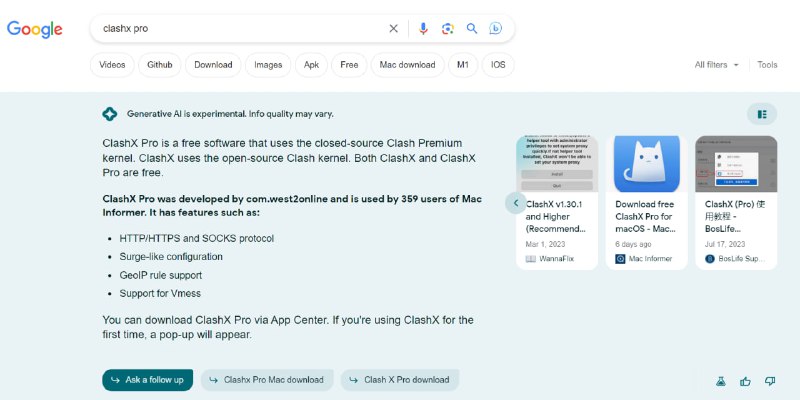
Task: Start voice search with microphone icon
Action: pos(423,29)
